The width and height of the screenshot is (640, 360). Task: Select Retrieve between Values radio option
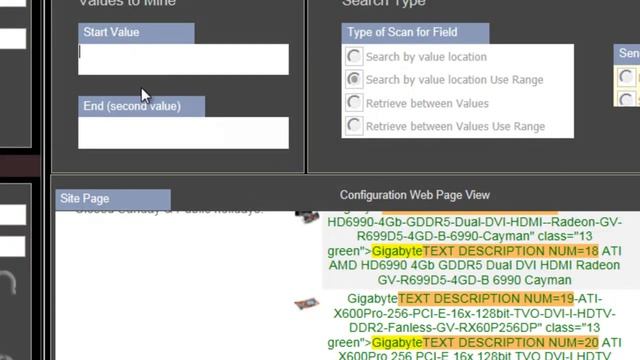pyautogui.click(x=354, y=103)
